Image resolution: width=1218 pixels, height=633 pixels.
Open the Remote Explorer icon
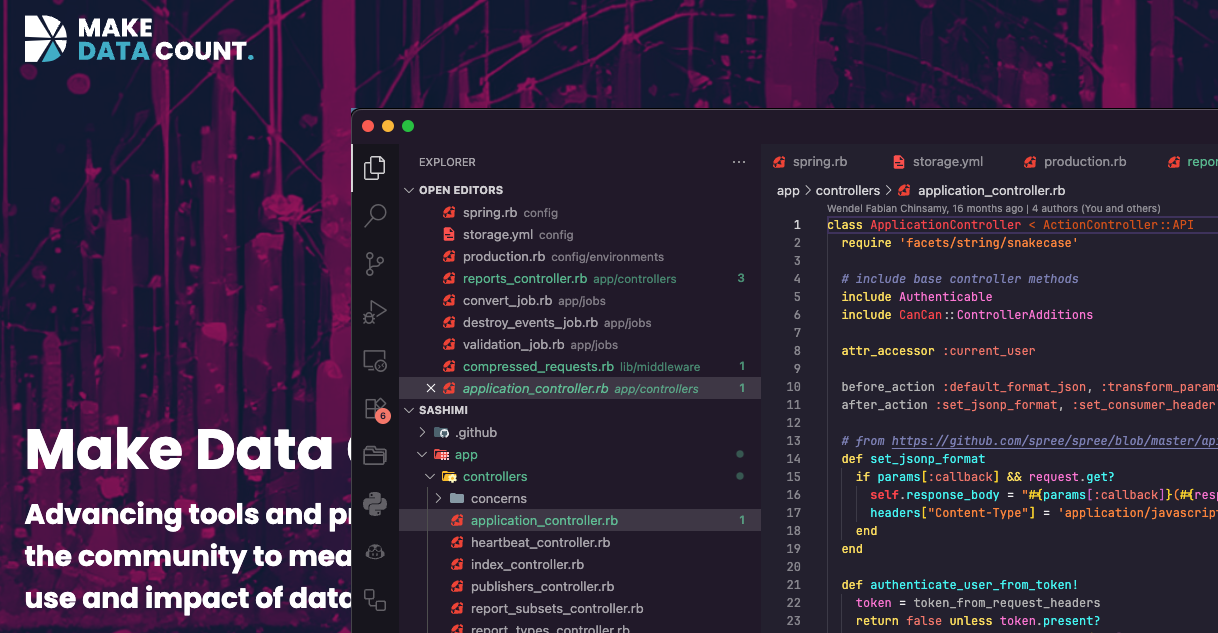(x=375, y=360)
